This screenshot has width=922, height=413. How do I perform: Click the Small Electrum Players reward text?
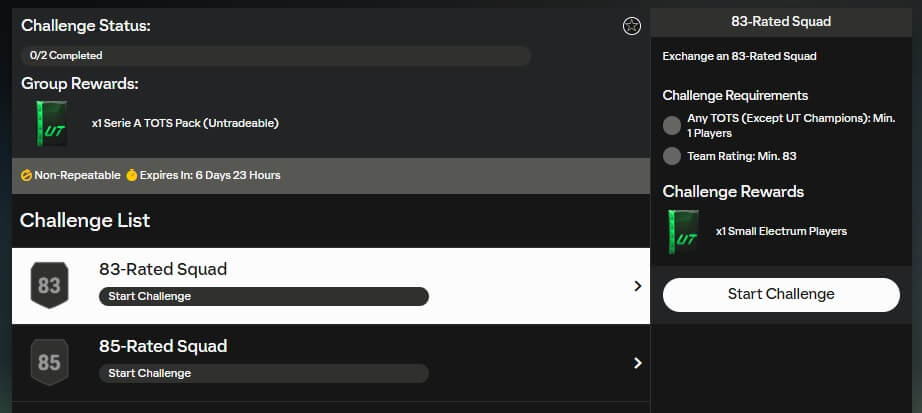pyautogui.click(x=781, y=231)
